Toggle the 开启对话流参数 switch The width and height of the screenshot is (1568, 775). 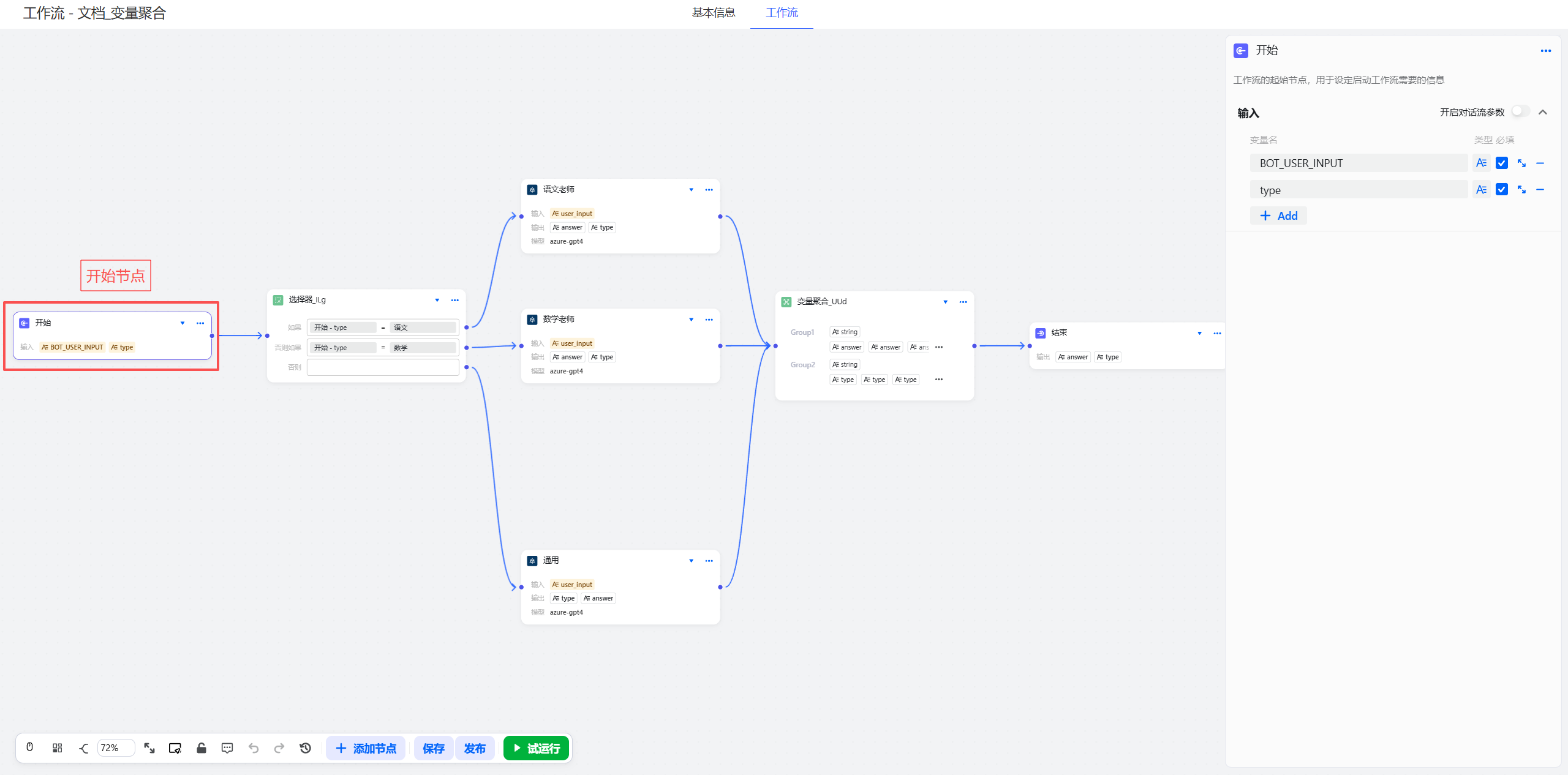pyautogui.click(x=1520, y=111)
